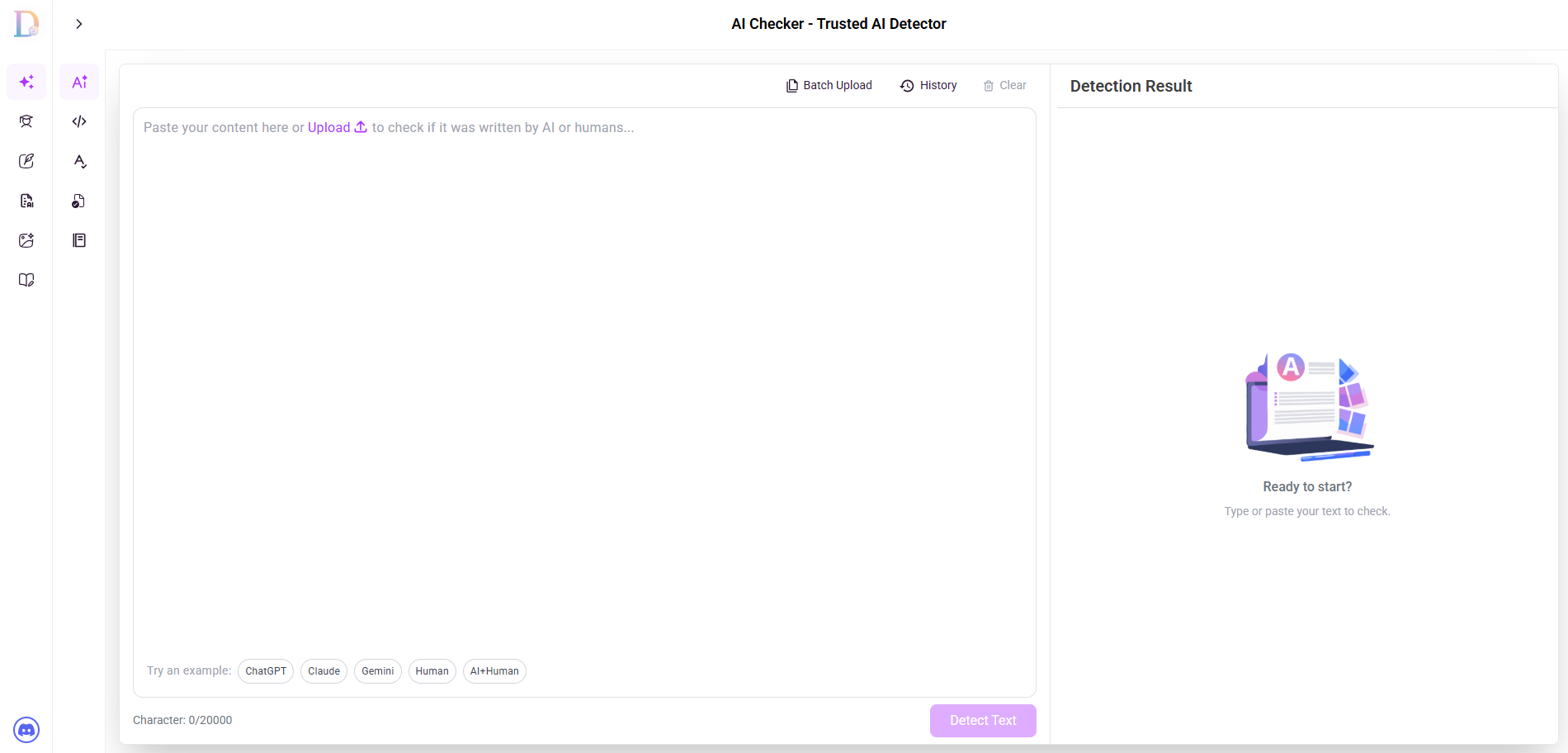Open the AI tools sparkles sidebar icon
Image resolution: width=1568 pixels, height=753 pixels.
click(26, 82)
